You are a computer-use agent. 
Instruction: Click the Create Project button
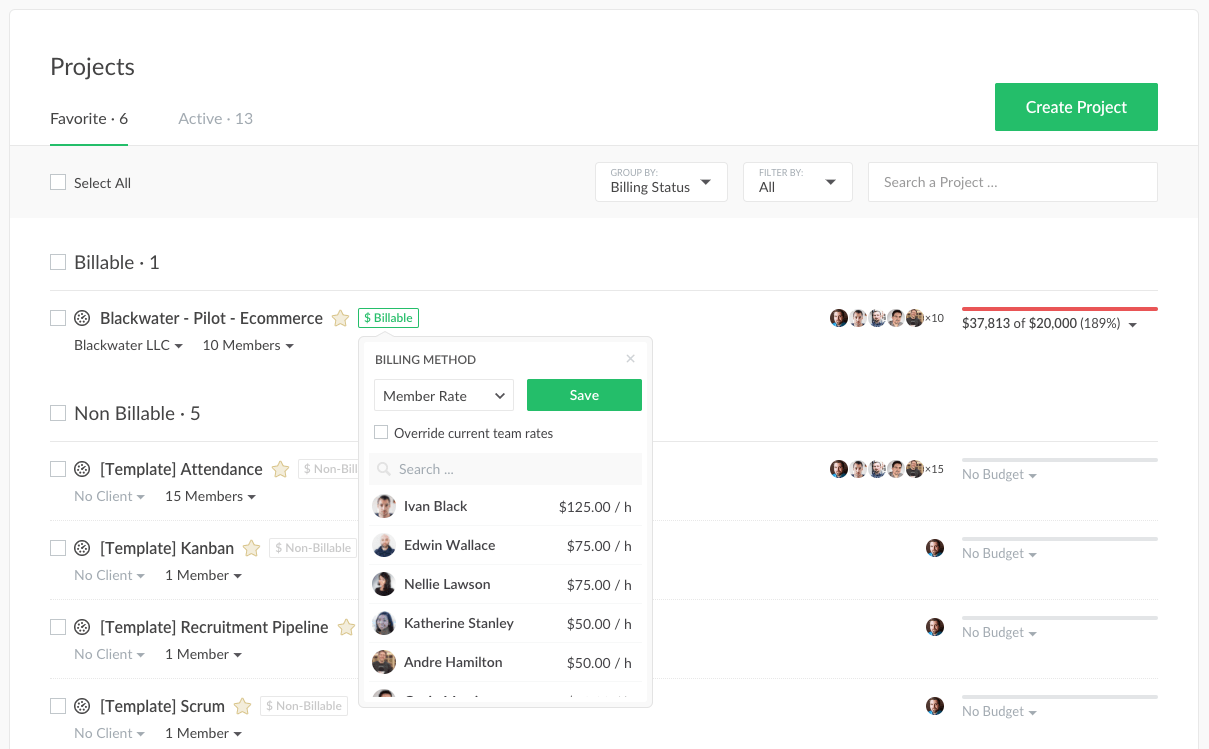[1076, 107]
